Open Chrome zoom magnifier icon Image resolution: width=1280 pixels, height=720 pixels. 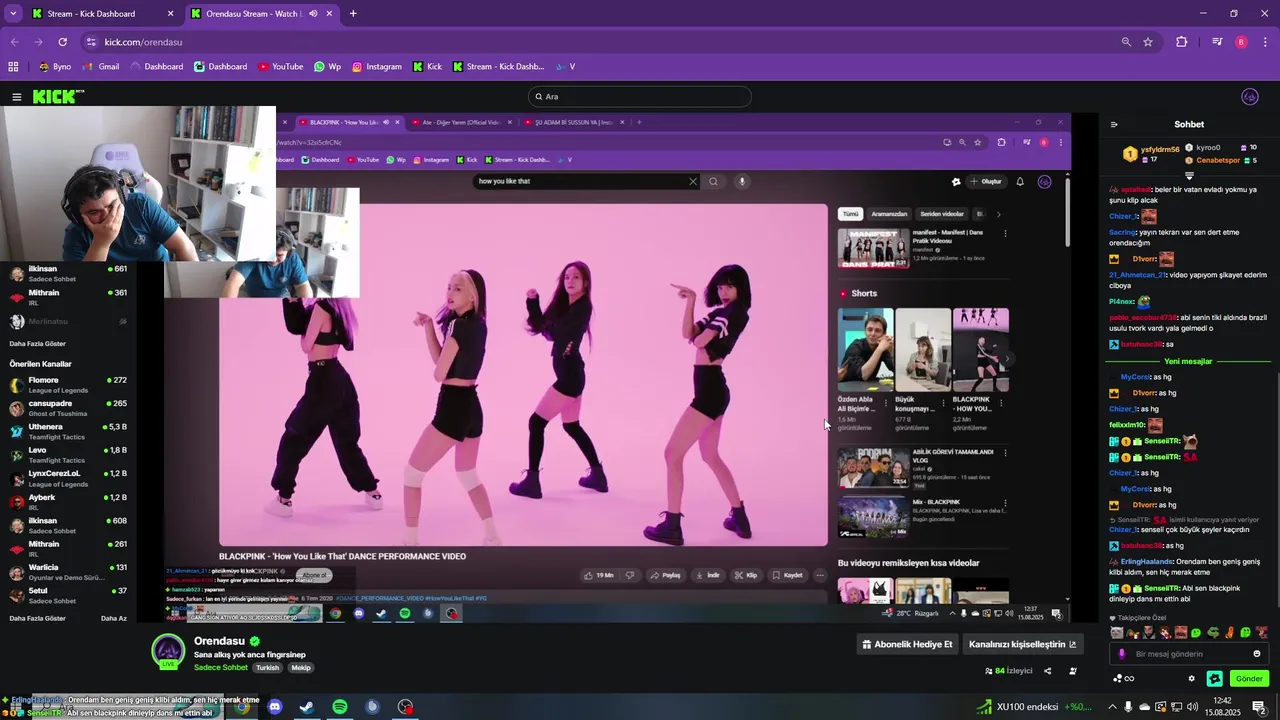click(1126, 42)
